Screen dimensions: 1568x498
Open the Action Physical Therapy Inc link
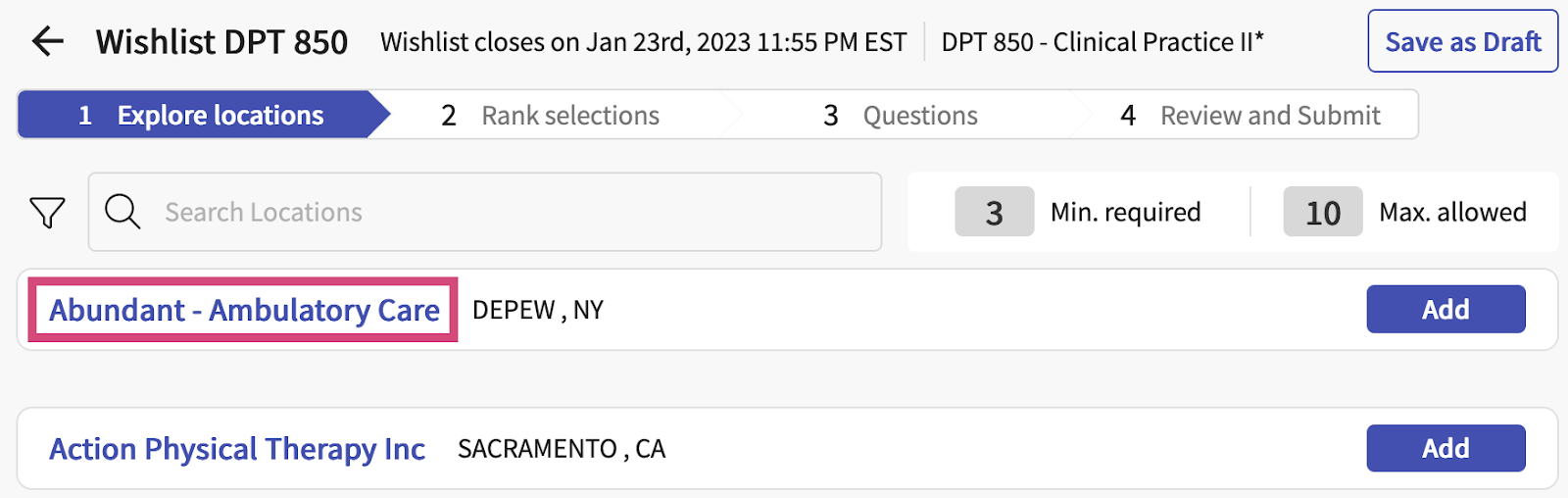237,449
